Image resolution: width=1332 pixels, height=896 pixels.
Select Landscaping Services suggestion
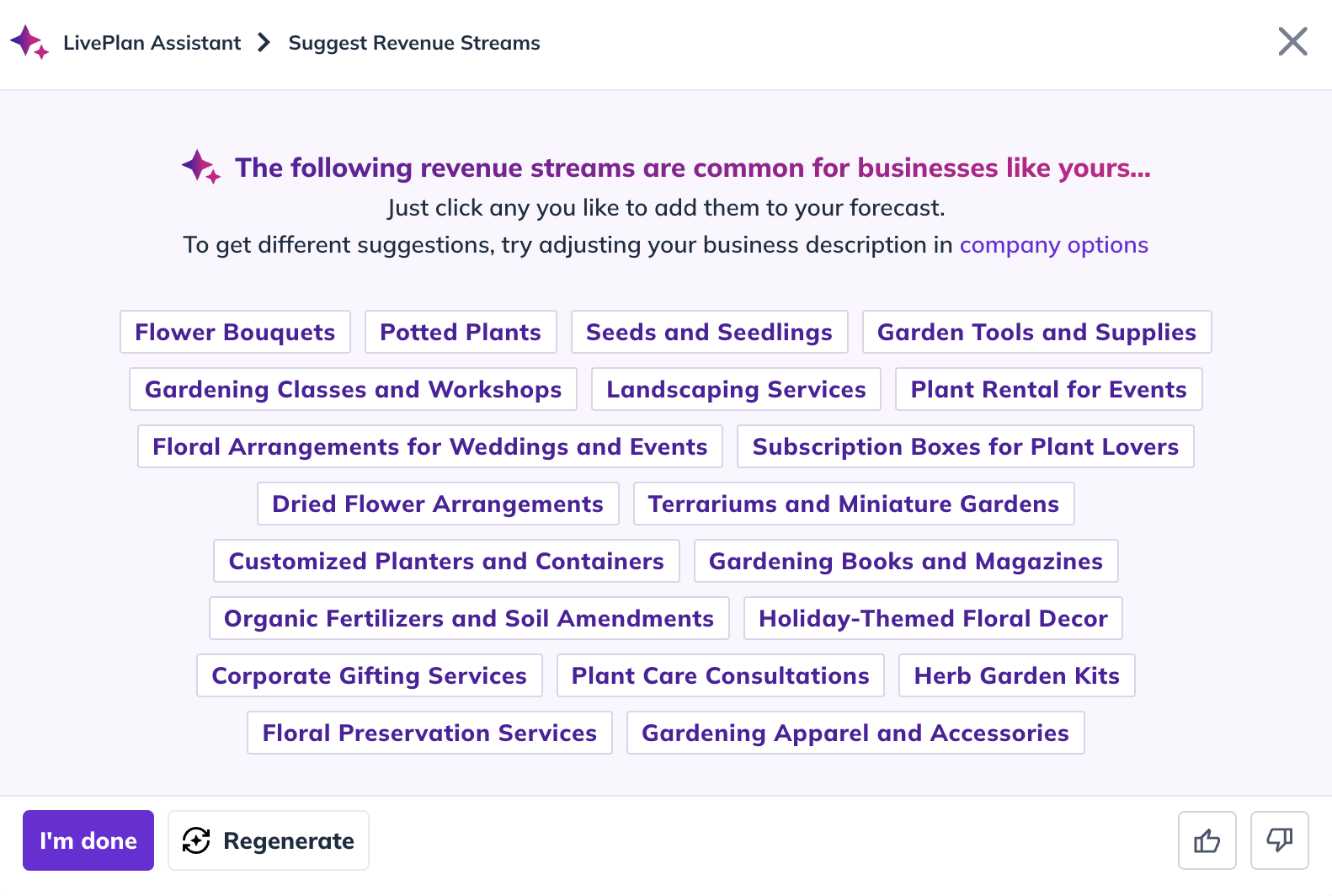click(736, 389)
